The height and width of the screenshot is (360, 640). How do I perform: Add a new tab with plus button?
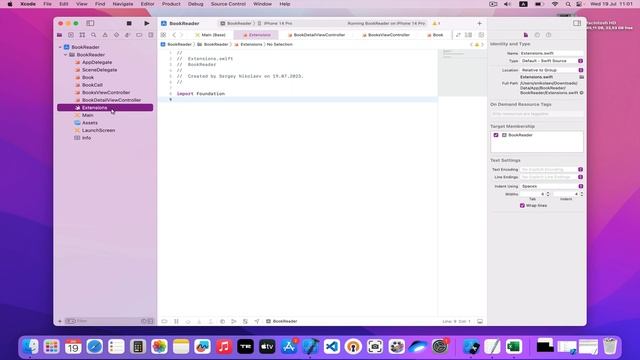coord(480,23)
